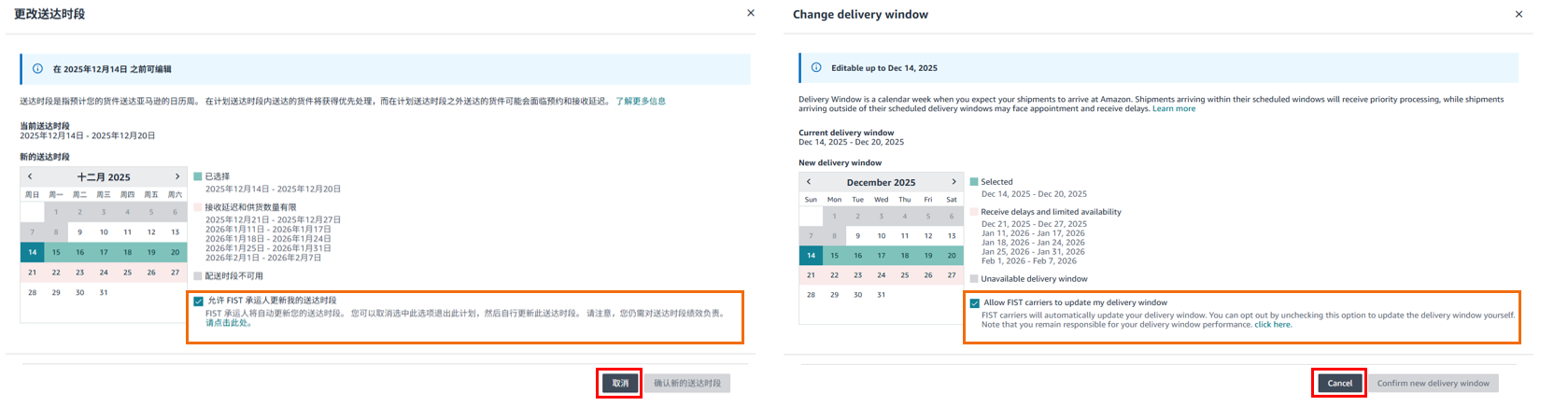Viewport: 1568px width, 406px height.
Task: Follow the 'click here' link under FIST carriers
Action: point(1273,325)
